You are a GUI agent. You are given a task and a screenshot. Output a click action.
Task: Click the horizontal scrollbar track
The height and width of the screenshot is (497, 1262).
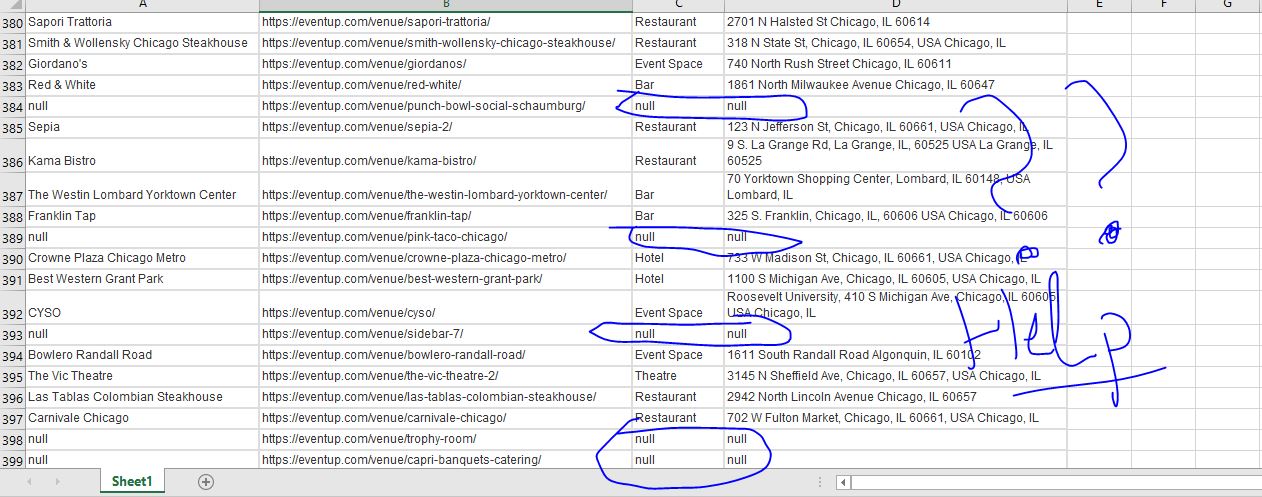(x=1050, y=482)
